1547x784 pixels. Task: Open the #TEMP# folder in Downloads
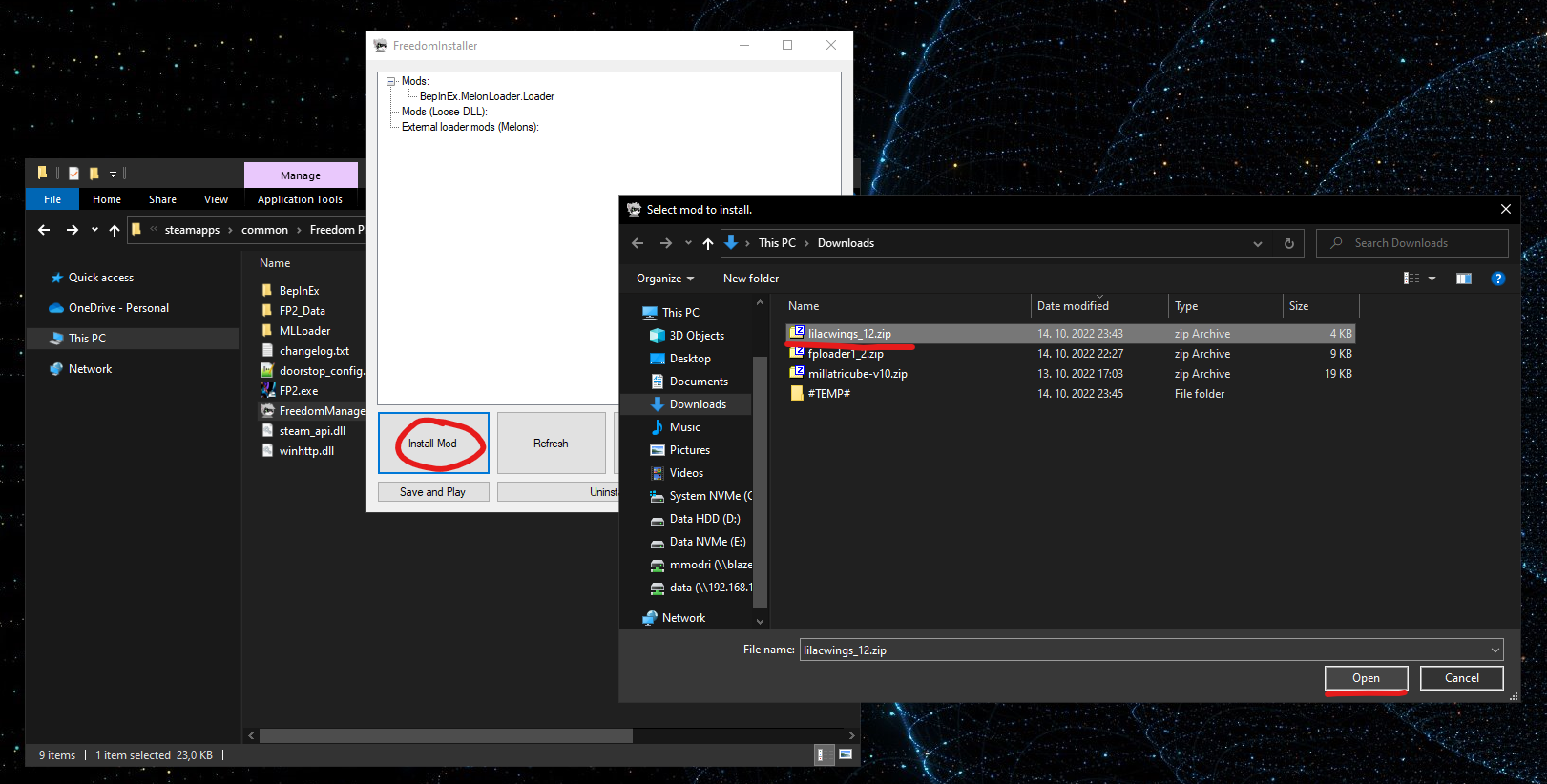tap(828, 394)
